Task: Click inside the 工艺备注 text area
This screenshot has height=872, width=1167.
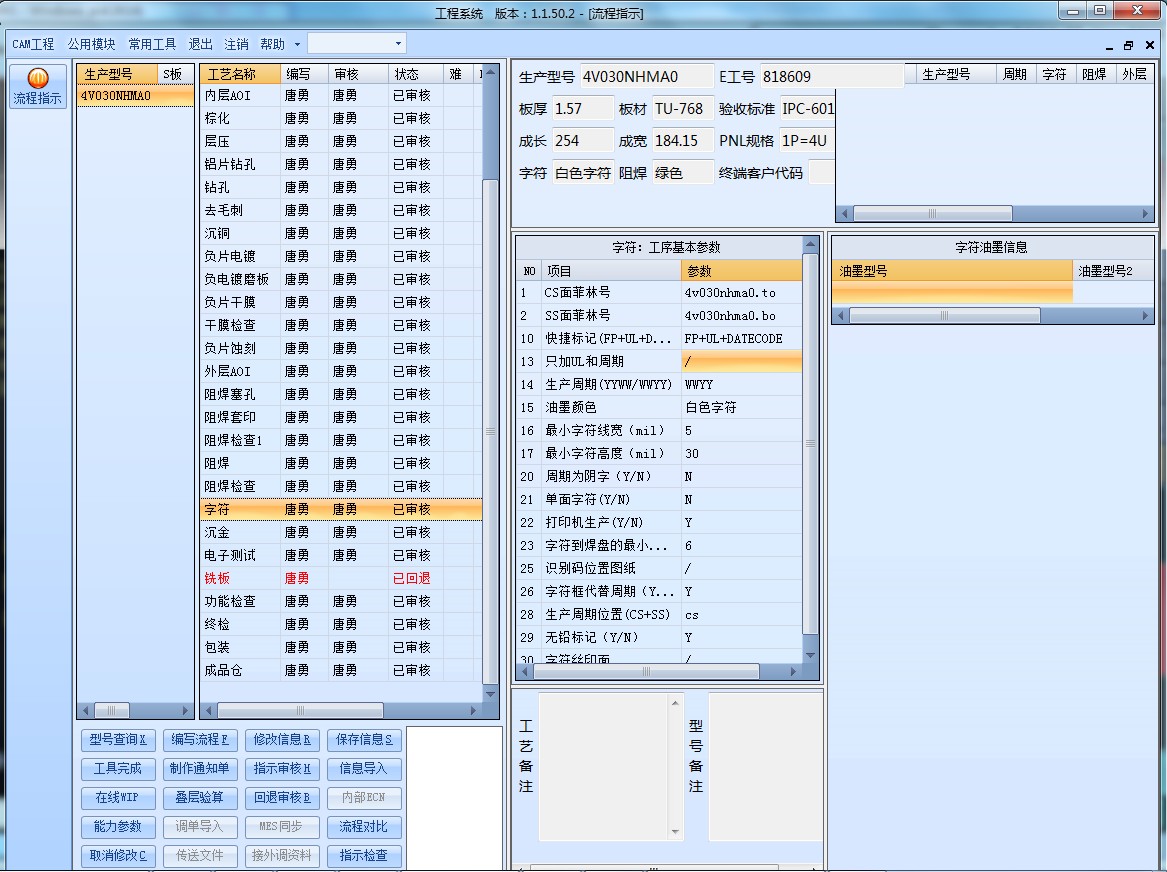Action: point(604,766)
